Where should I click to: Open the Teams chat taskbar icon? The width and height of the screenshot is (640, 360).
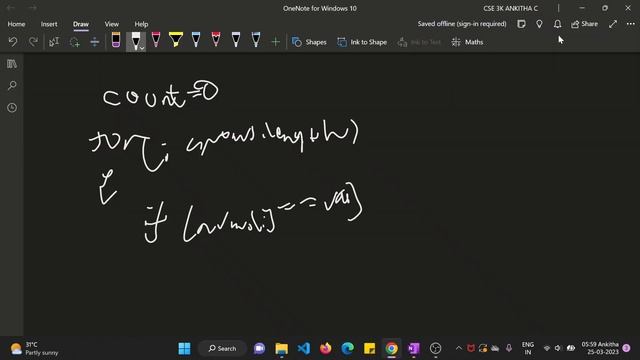259,349
